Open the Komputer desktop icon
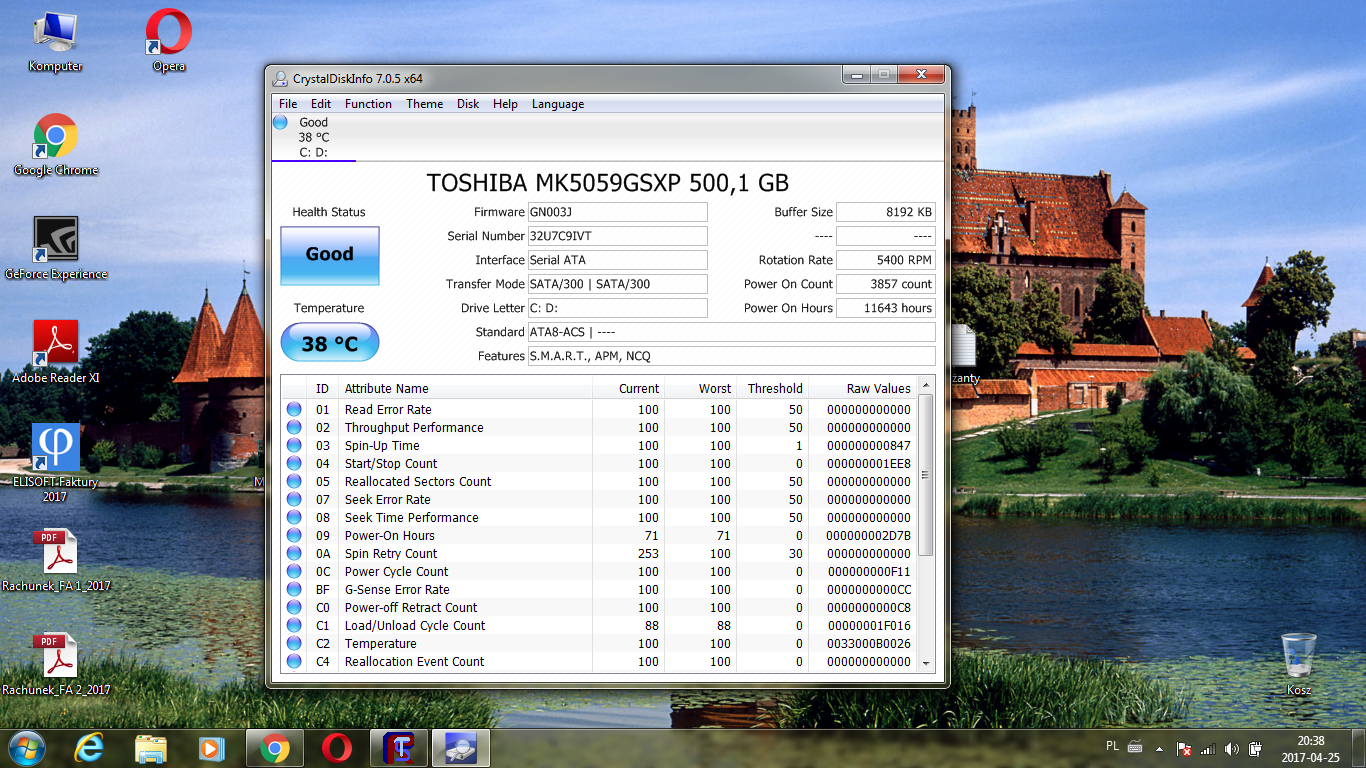 [55, 42]
